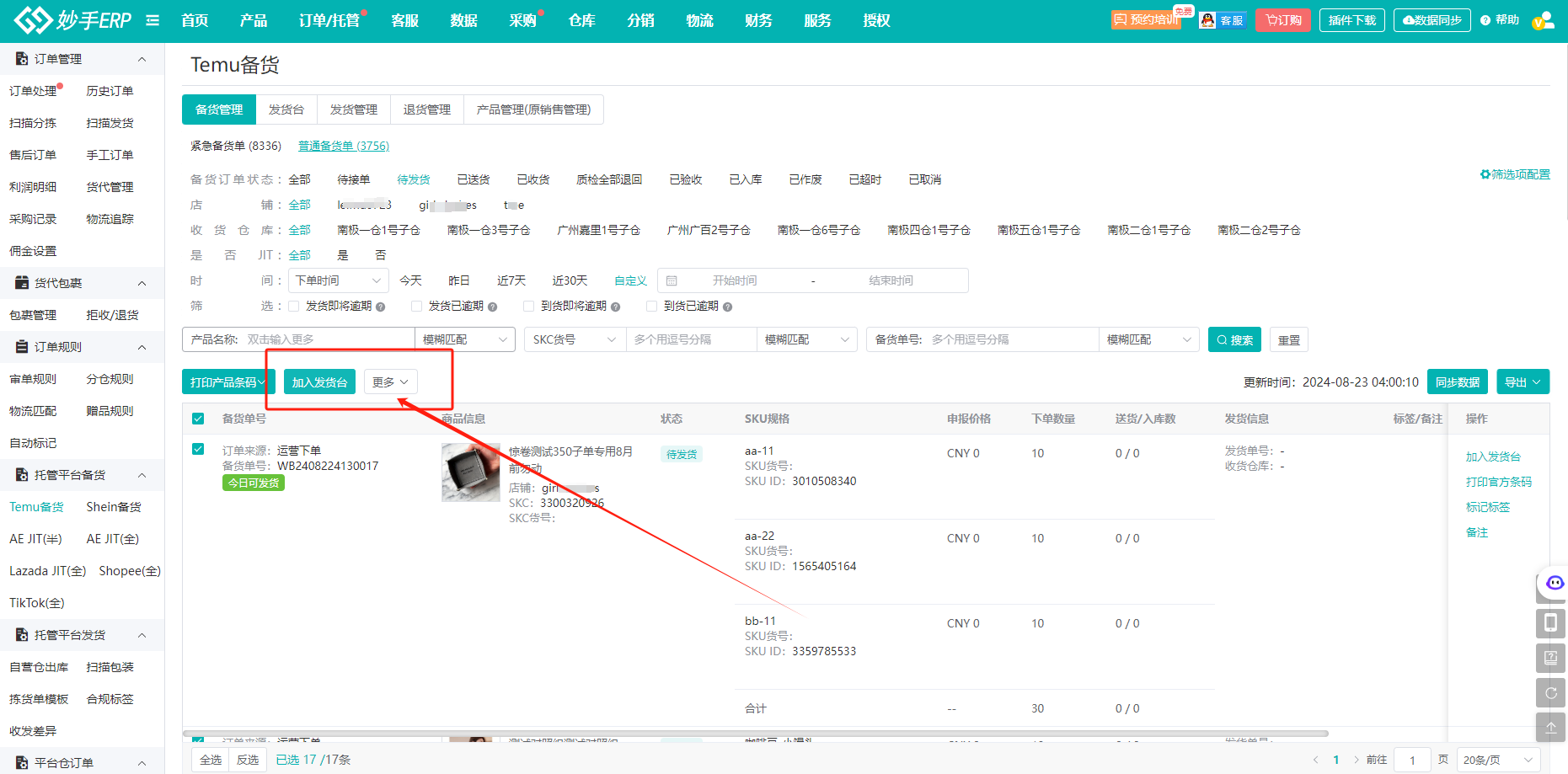Screen dimensions: 1568x774
Task: Expand the 更多 actions dropdown
Action: point(390,382)
